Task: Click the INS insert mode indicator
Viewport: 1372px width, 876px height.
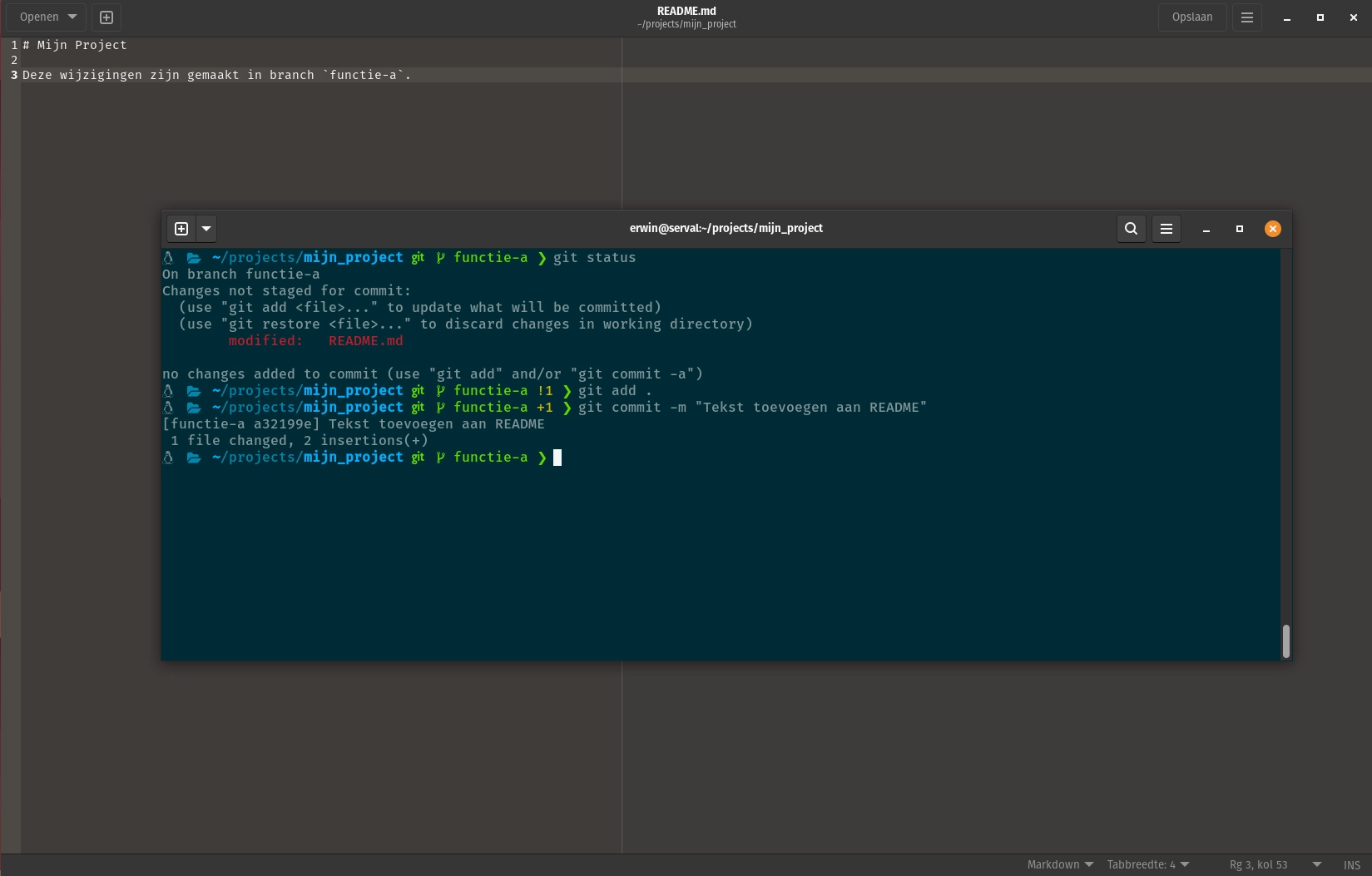Action: (x=1352, y=865)
